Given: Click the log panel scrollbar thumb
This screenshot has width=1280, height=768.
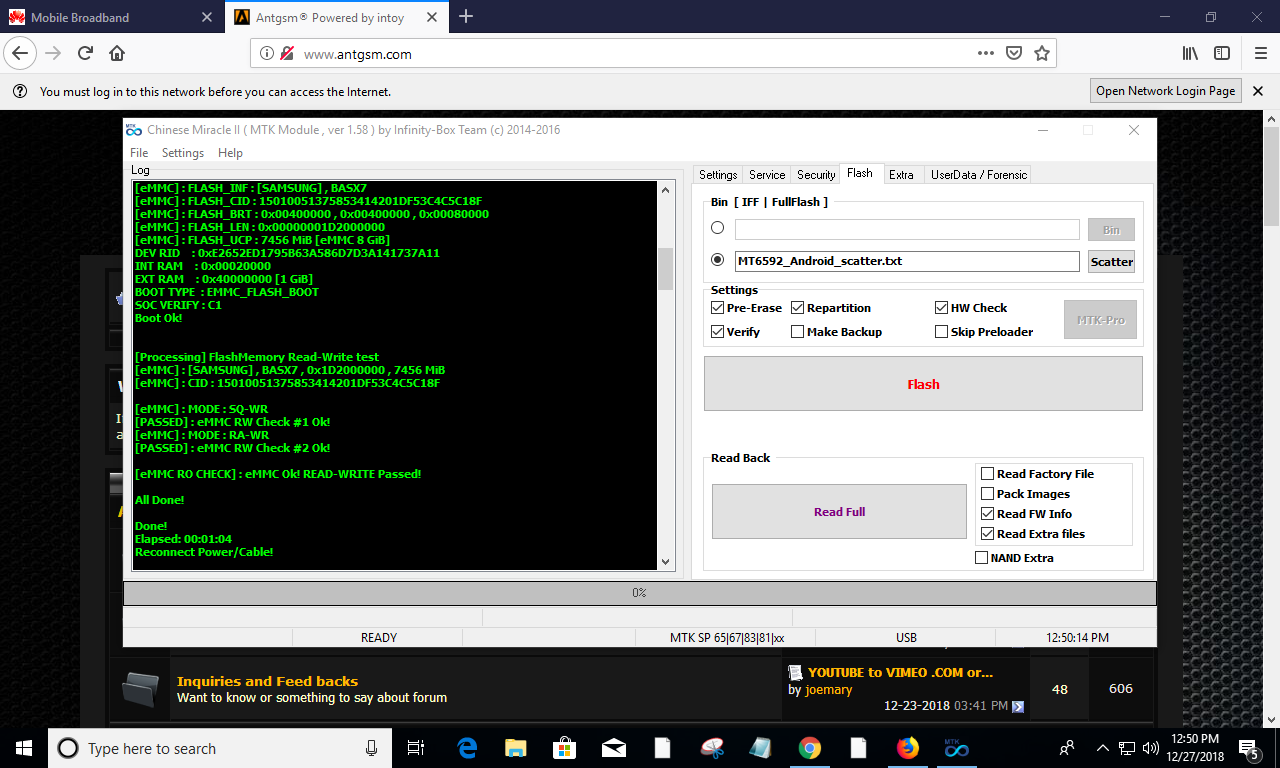Looking at the screenshot, I should (x=665, y=269).
